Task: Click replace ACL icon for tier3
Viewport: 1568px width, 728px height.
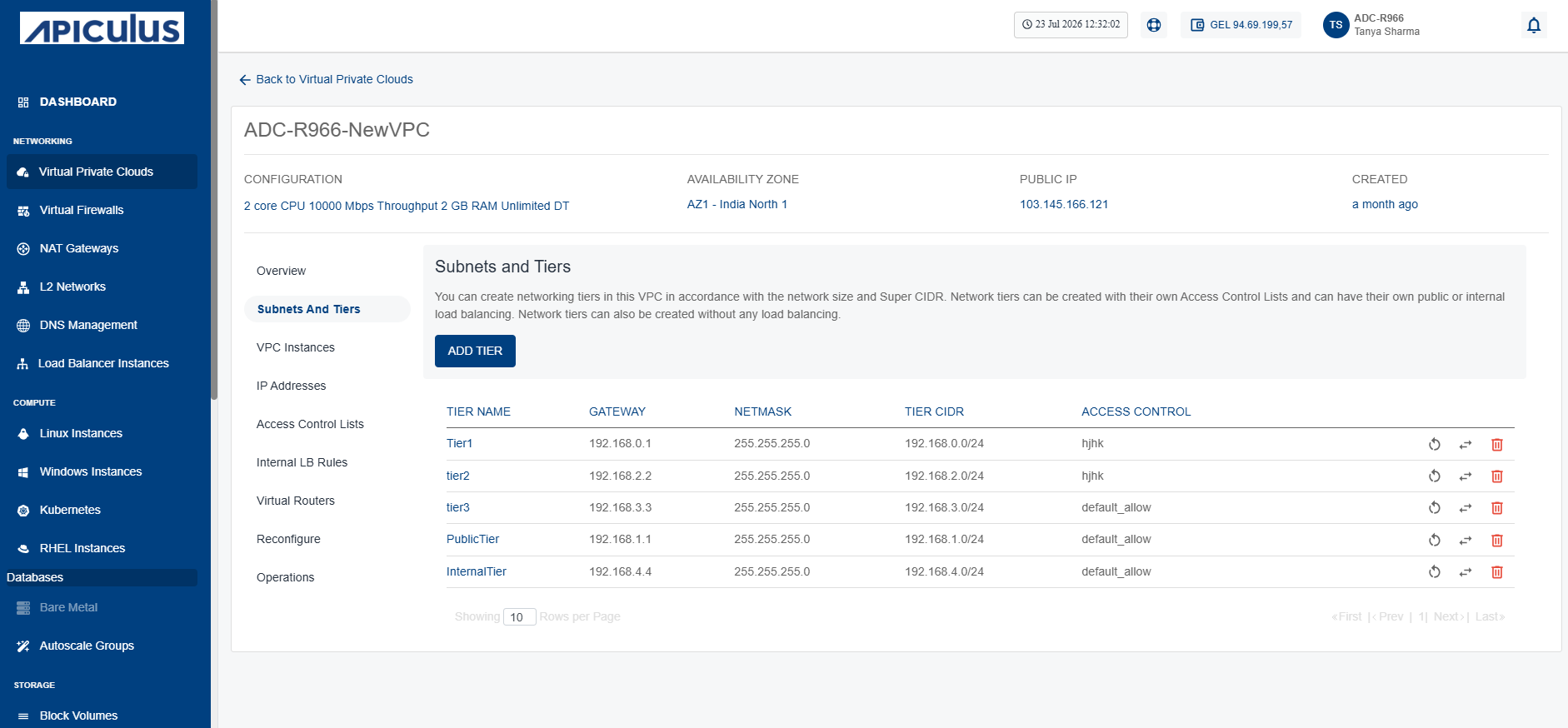Action: (1466, 507)
